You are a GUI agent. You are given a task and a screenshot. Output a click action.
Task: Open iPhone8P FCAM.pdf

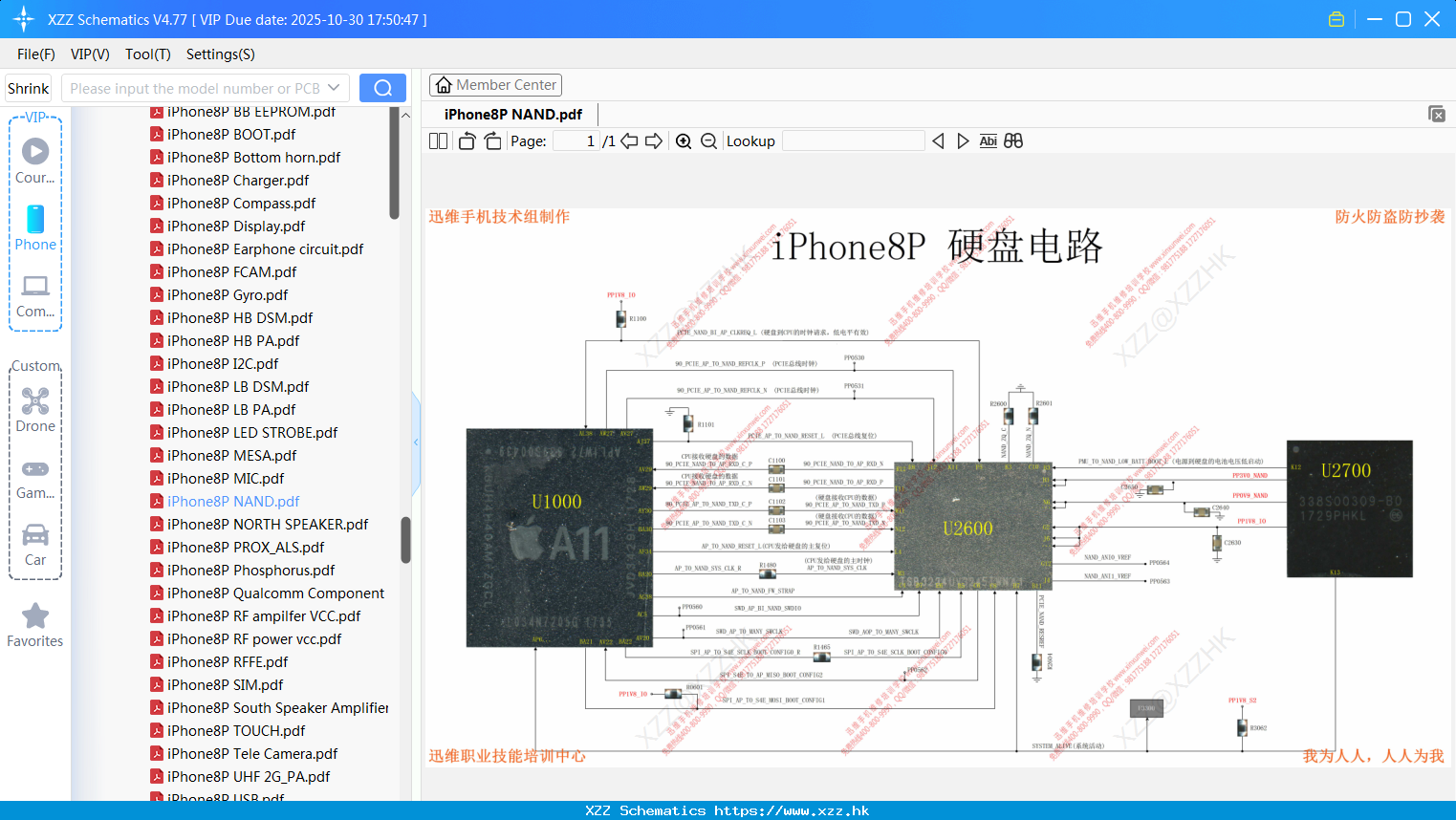pos(232,272)
